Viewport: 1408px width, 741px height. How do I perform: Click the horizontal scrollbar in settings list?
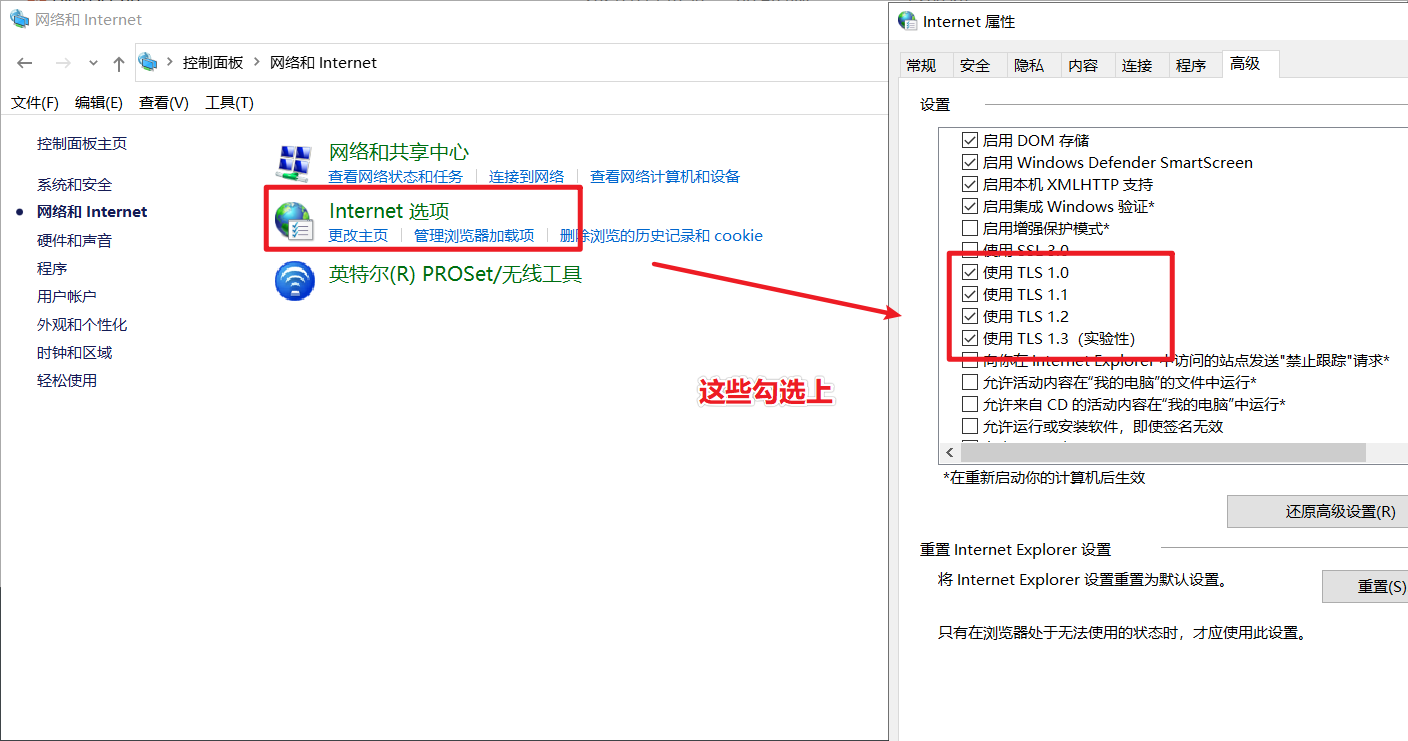1163,453
